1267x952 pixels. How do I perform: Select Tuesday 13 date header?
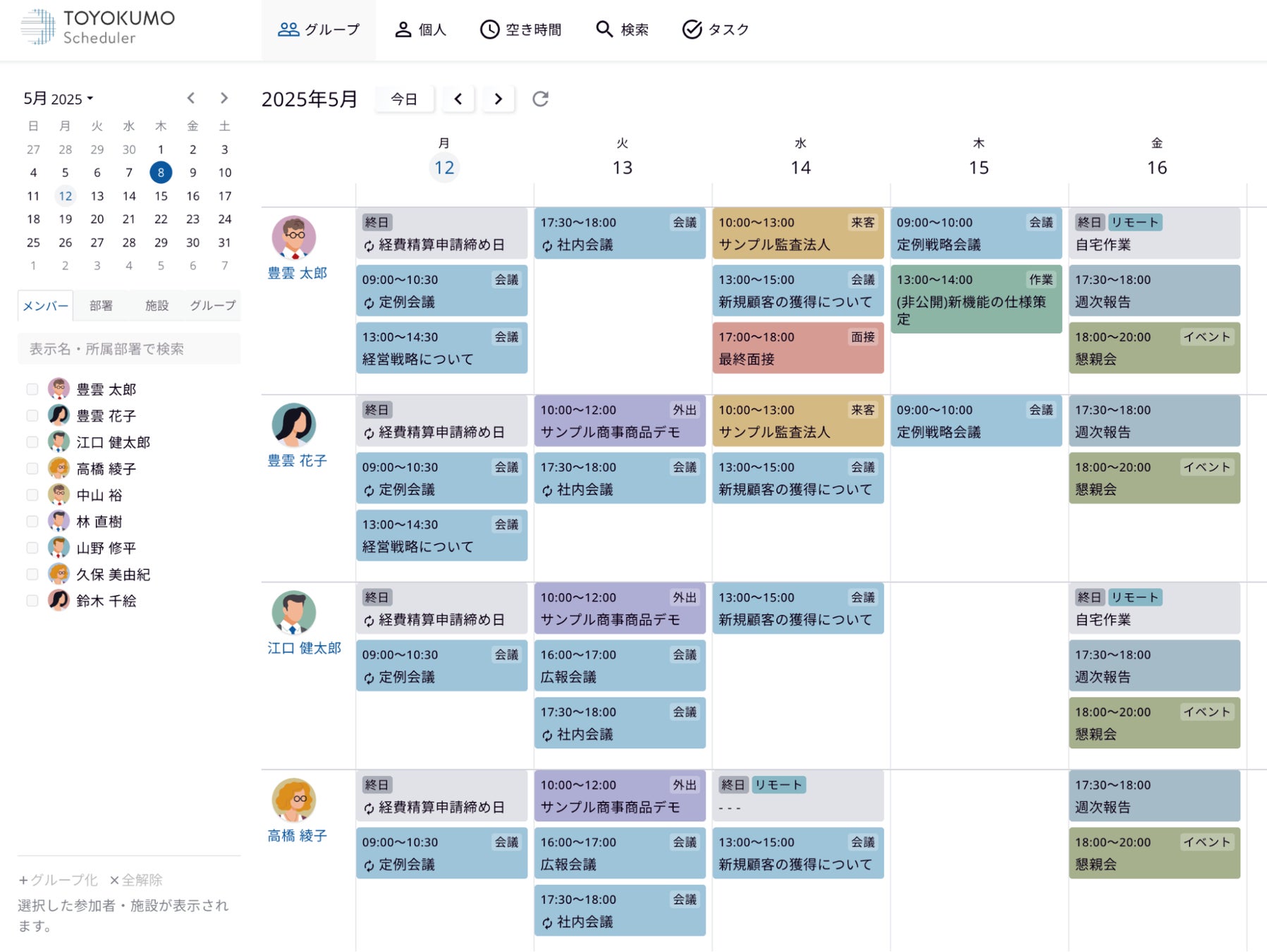(x=623, y=167)
